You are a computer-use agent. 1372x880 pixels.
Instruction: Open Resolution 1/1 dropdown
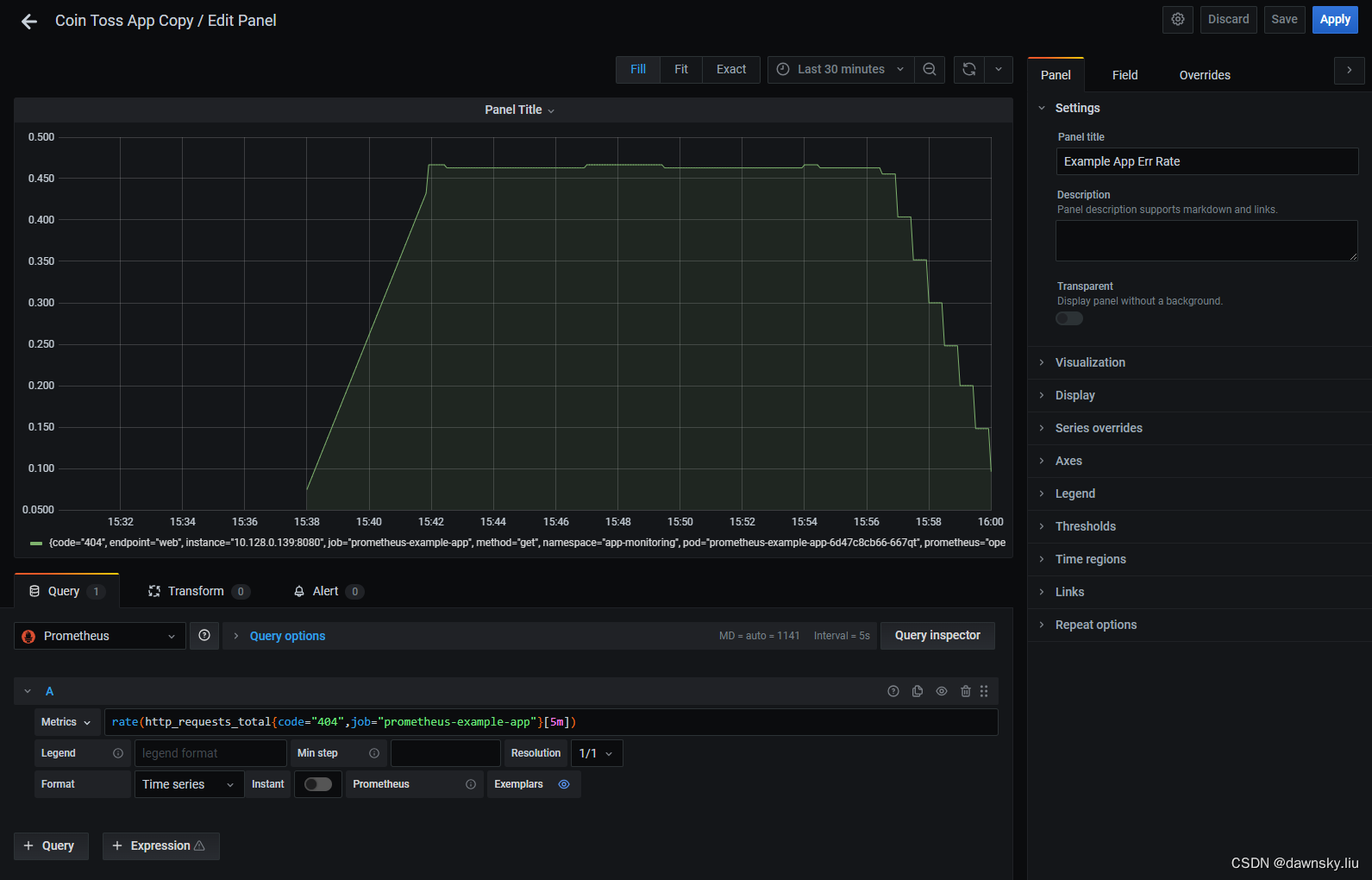(x=596, y=753)
